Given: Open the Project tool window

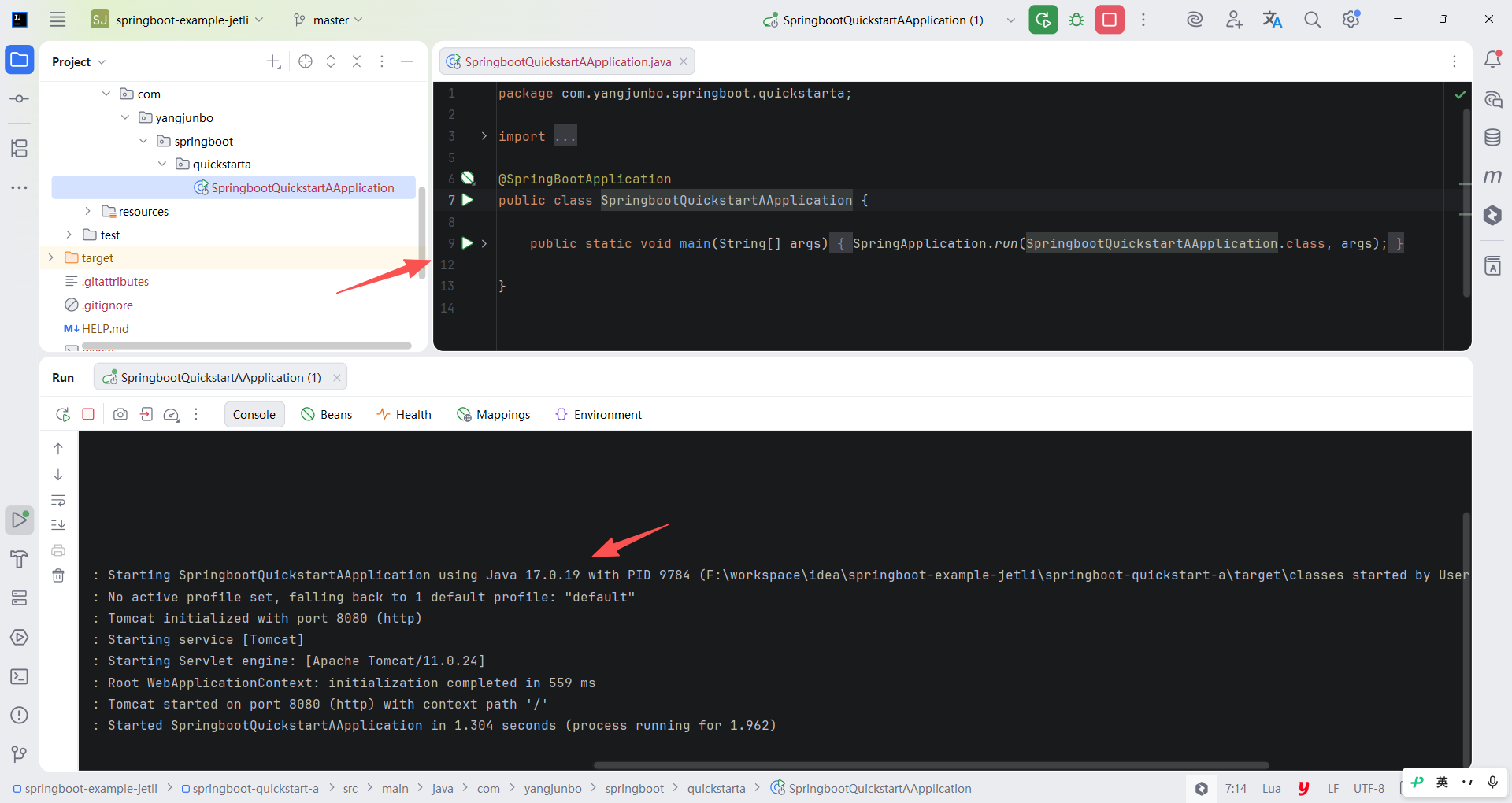Looking at the screenshot, I should tap(20, 60).
